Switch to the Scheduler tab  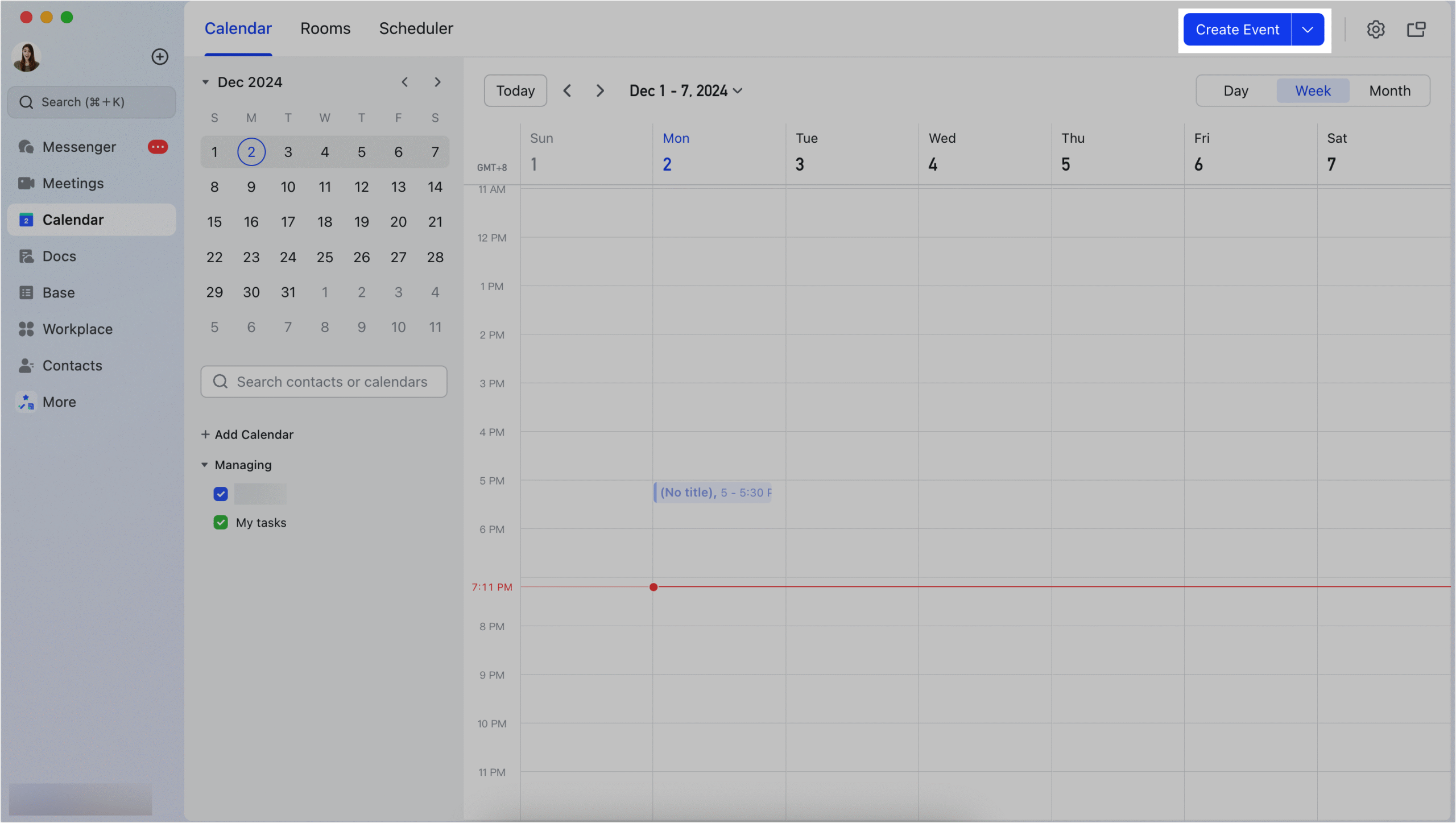pos(416,28)
